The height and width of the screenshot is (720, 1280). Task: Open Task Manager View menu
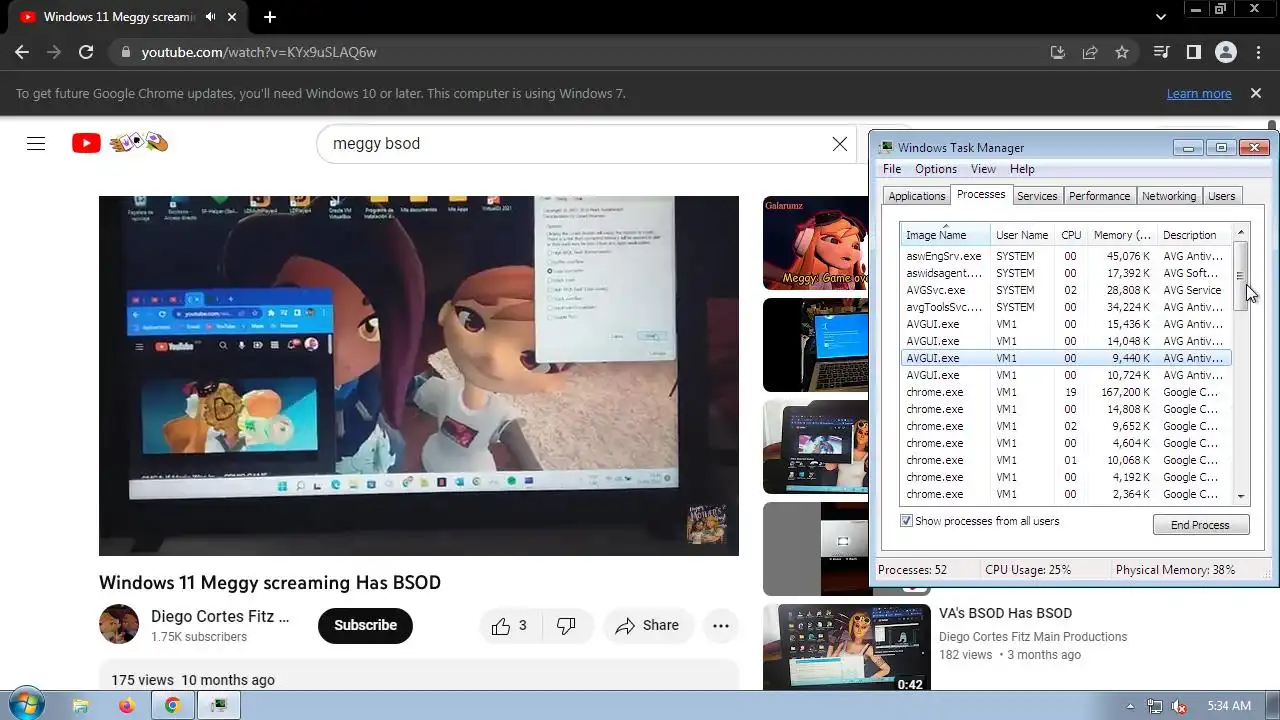tap(983, 169)
